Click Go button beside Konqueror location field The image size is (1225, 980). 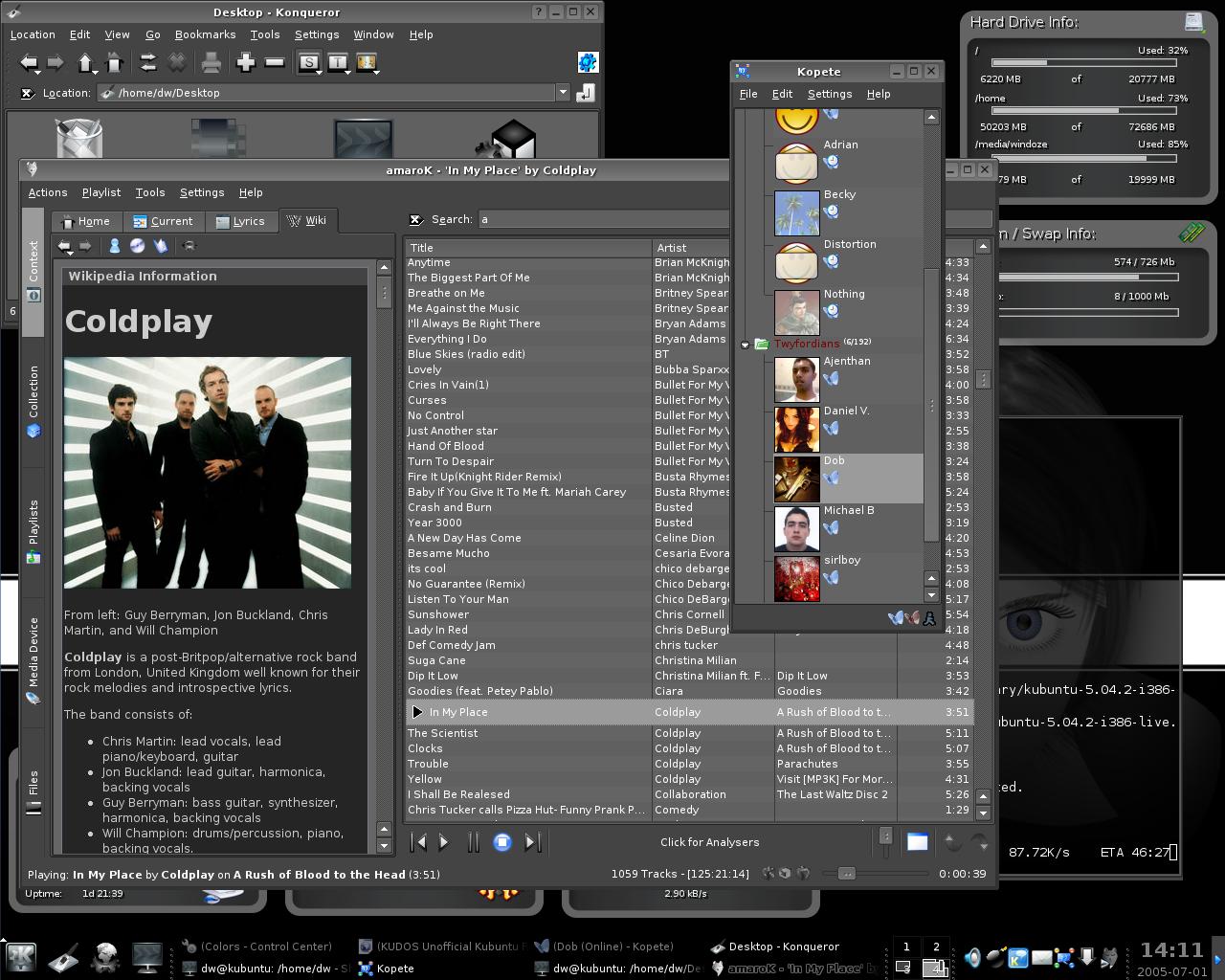point(586,93)
